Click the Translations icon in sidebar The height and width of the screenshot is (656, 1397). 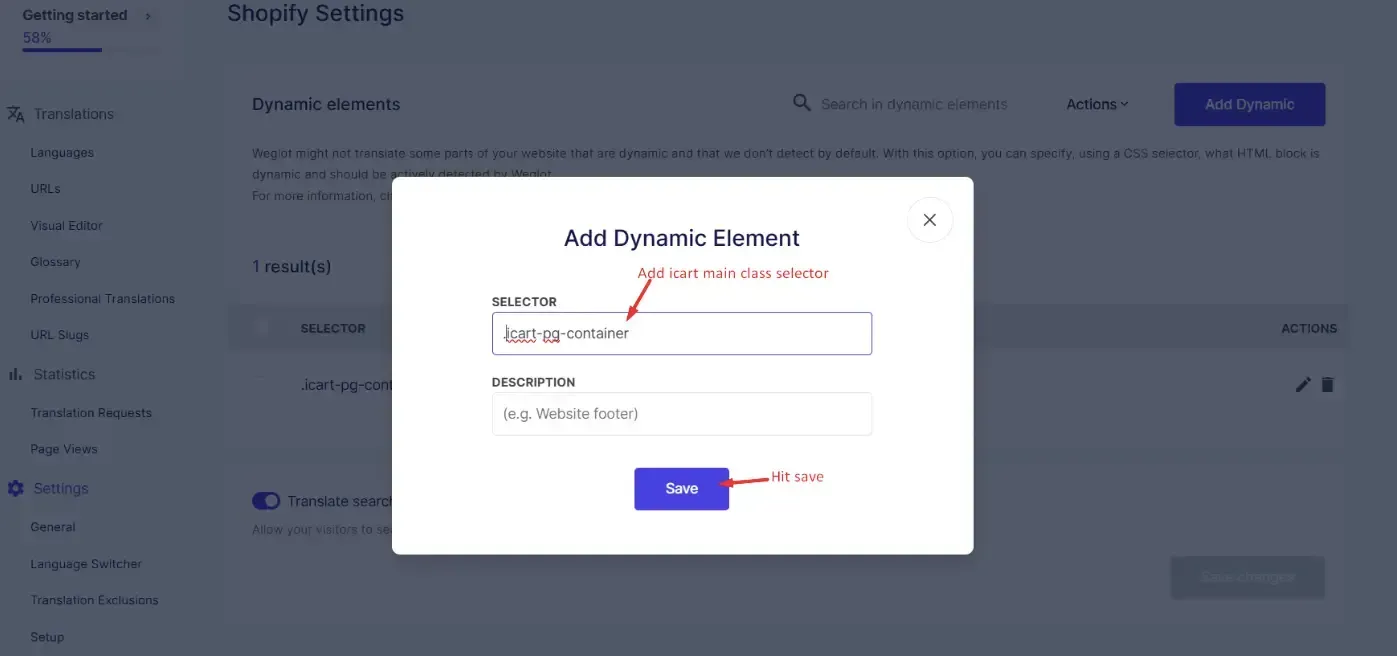point(16,114)
